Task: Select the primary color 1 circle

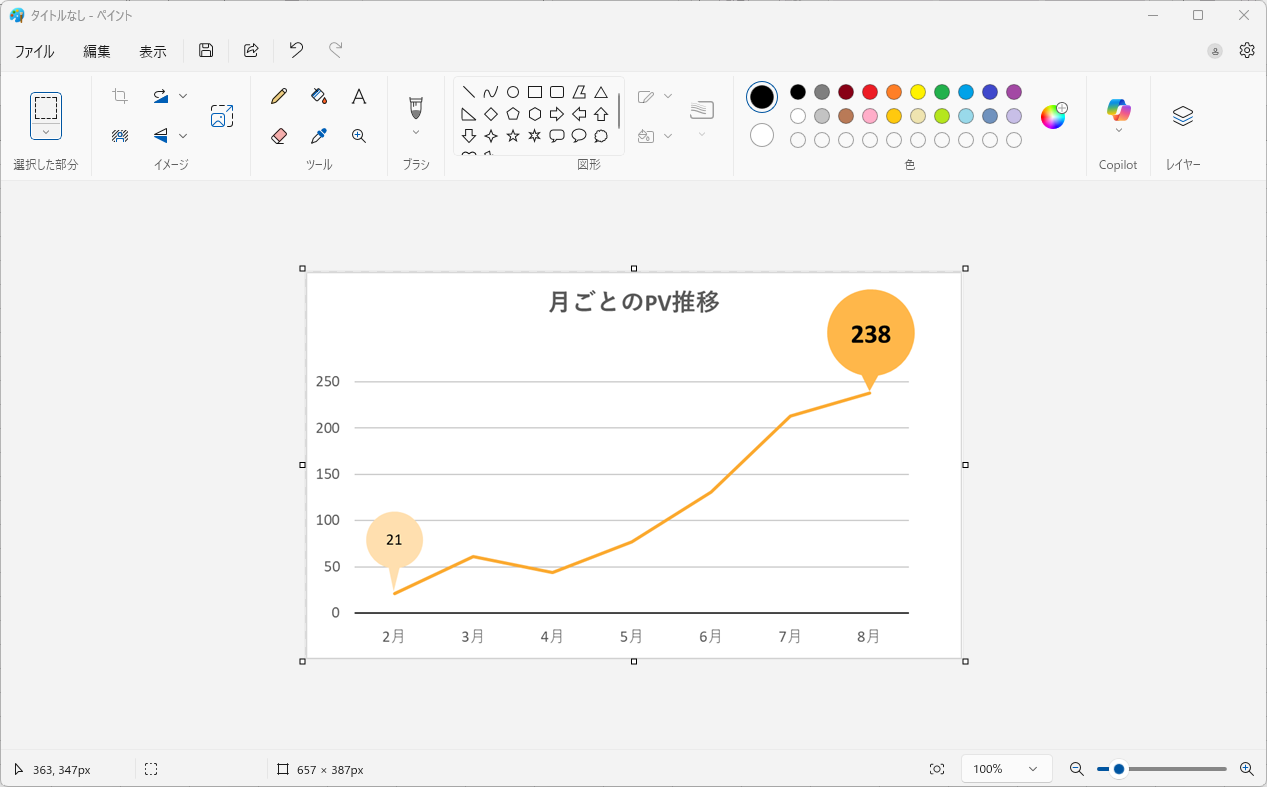Action: (762, 97)
